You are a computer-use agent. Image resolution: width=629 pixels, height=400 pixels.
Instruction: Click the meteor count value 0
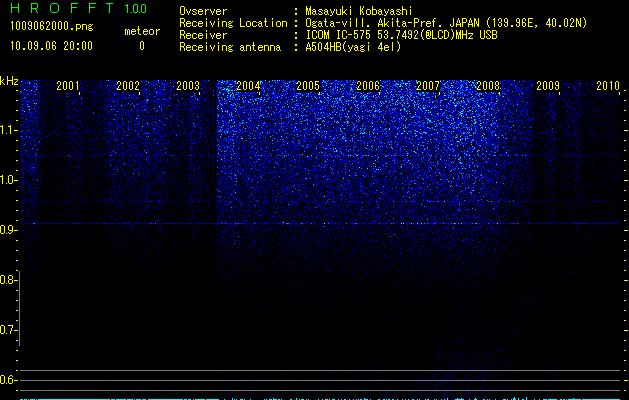(142, 46)
